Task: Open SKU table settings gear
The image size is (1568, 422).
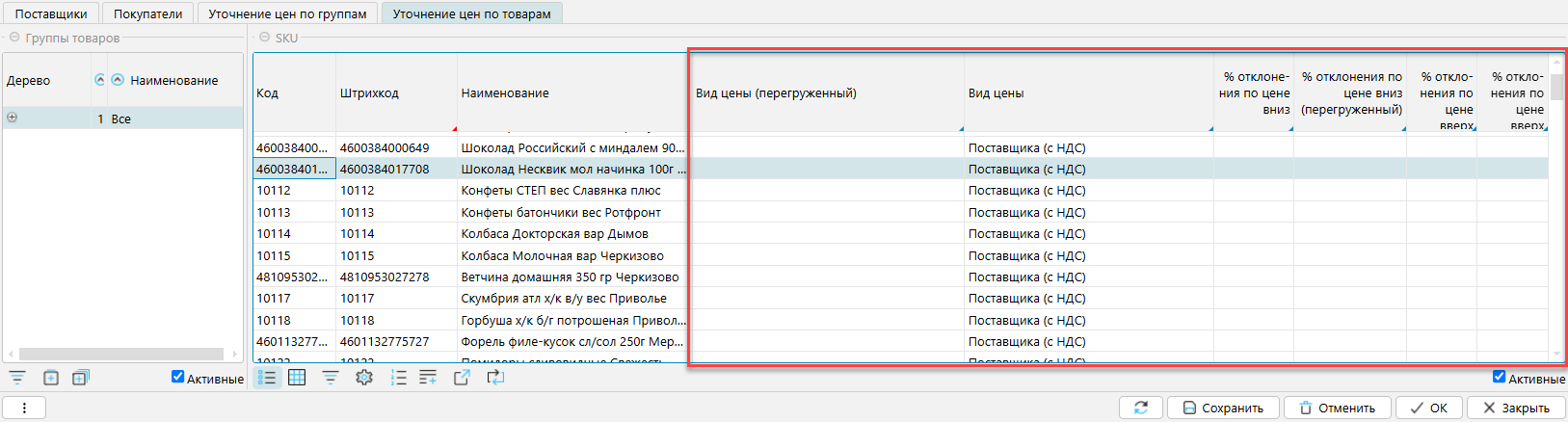Action: click(x=364, y=378)
